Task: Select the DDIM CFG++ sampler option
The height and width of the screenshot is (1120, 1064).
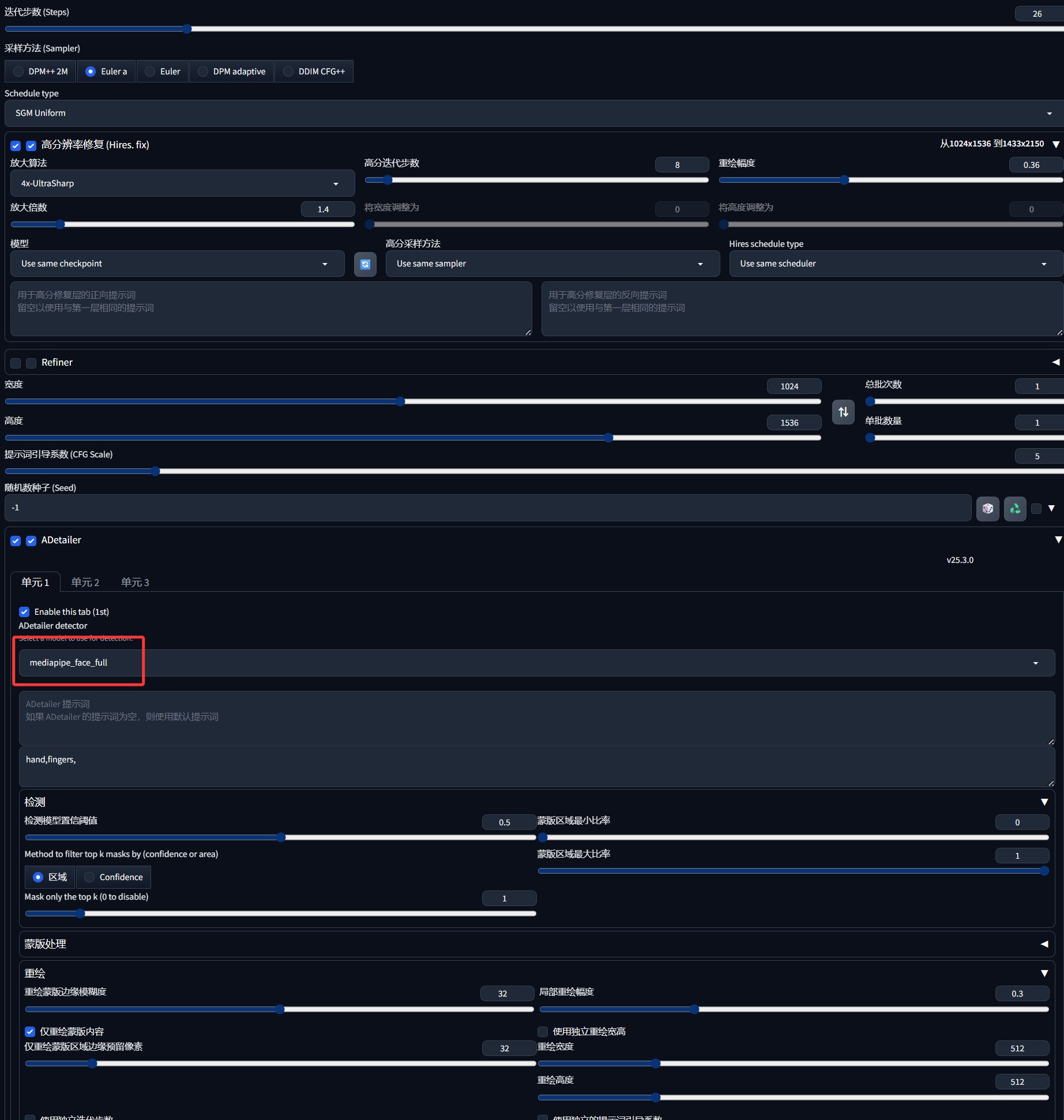Action: [314, 72]
